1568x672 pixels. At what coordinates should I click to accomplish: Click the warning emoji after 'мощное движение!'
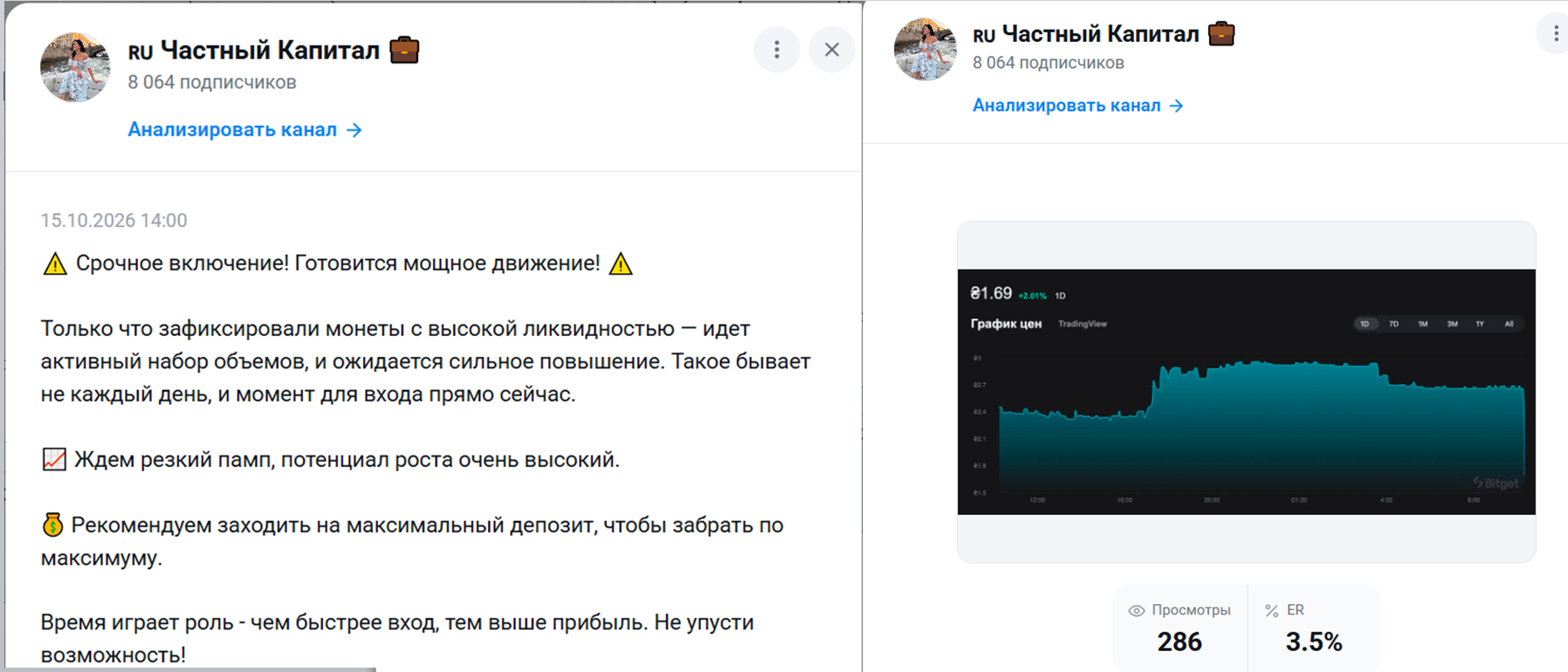621,264
